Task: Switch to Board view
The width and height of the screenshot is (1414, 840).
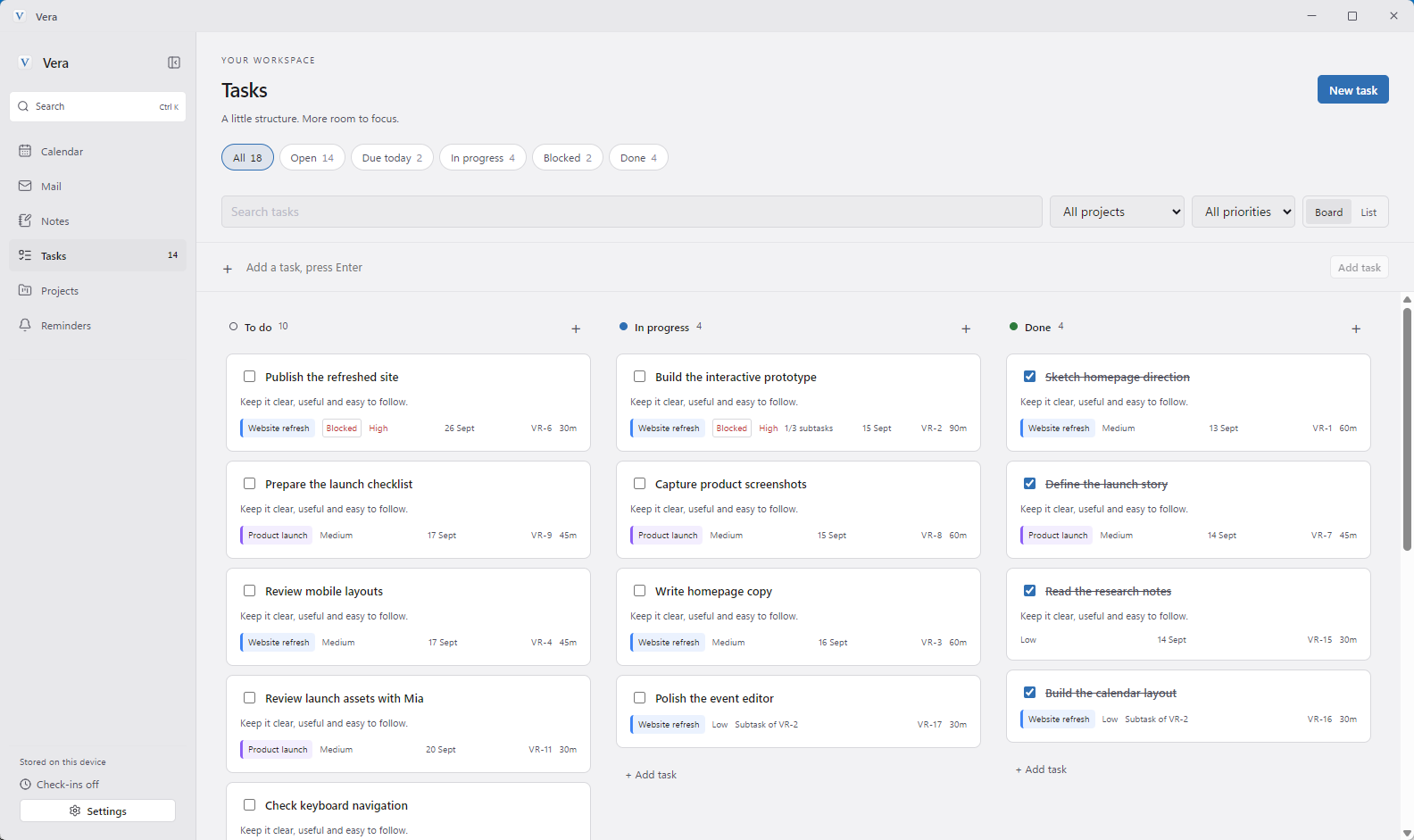Action: pyautogui.click(x=1328, y=212)
